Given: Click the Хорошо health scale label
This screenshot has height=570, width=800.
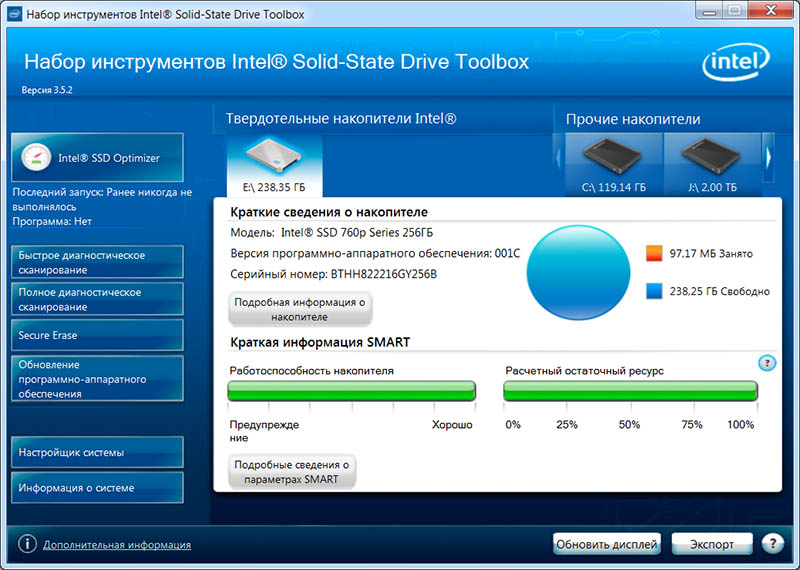Looking at the screenshot, I should click(x=452, y=425).
